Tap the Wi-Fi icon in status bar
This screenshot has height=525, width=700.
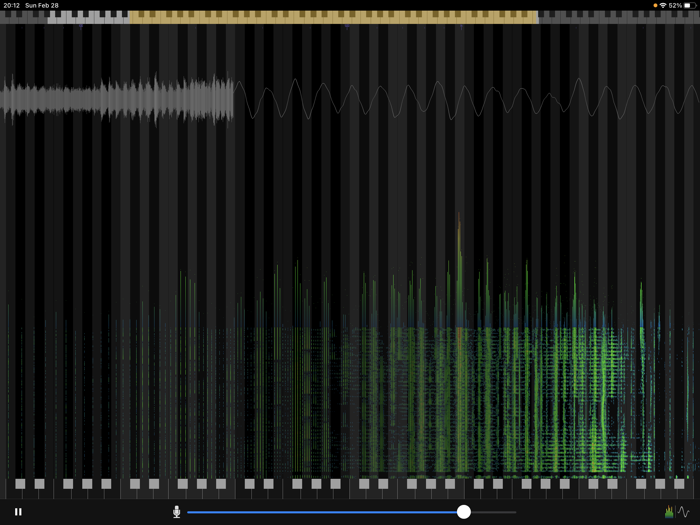(x=663, y=5)
